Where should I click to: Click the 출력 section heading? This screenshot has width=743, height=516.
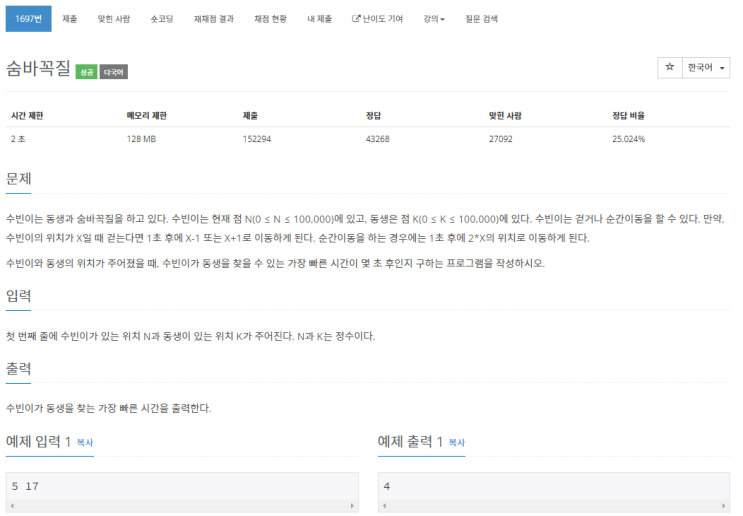click(18, 369)
